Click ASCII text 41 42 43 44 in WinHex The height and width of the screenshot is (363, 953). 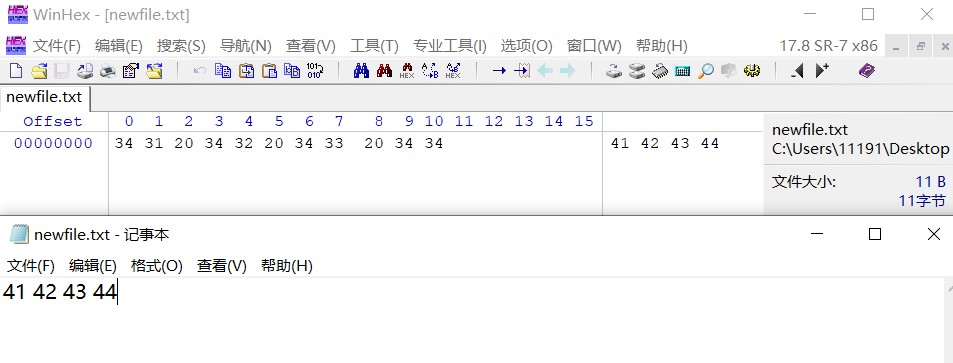665,143
